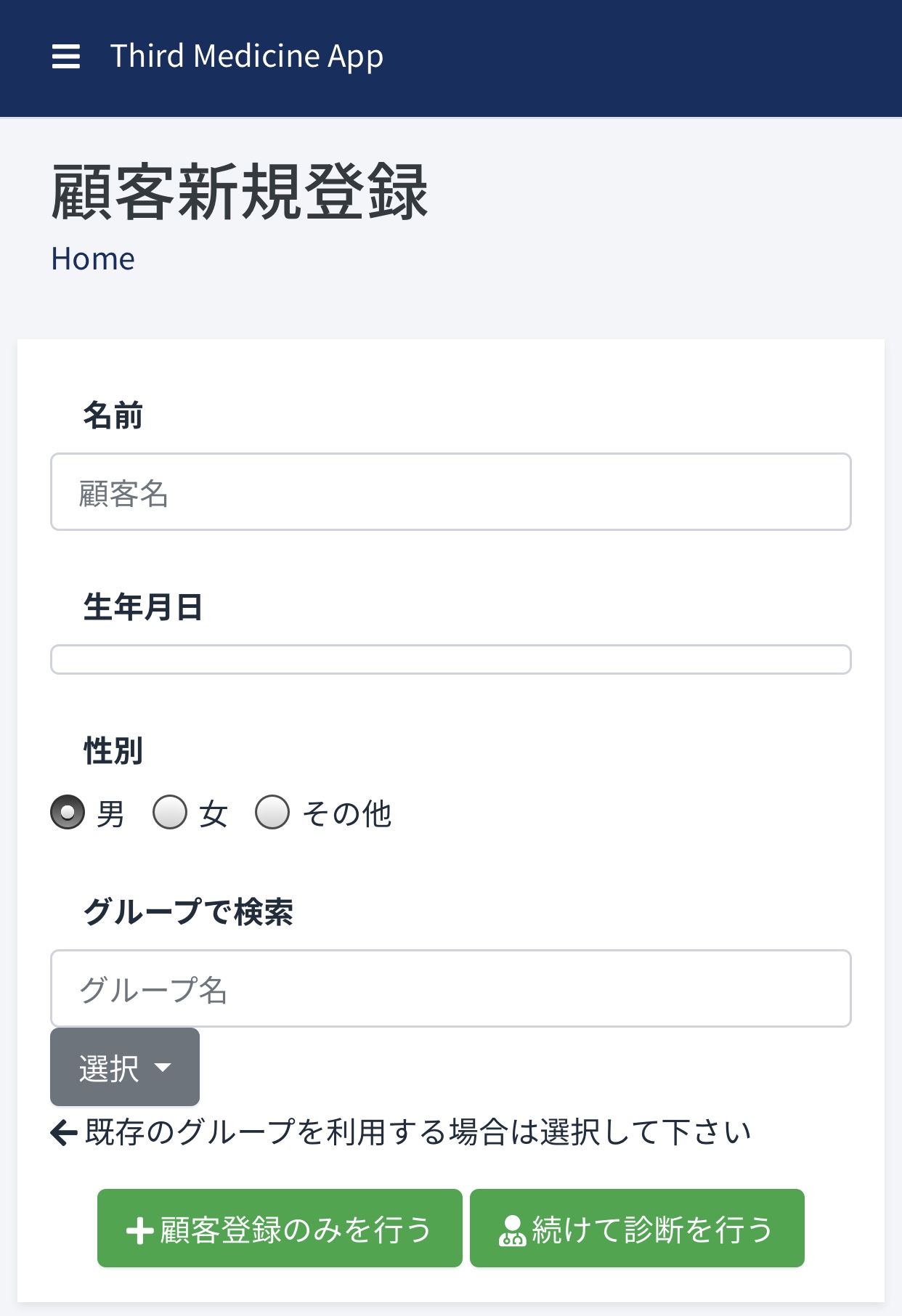The image size is (902, 1316).
Task: Focus the グループ名 search field
Action: [450, 988]
